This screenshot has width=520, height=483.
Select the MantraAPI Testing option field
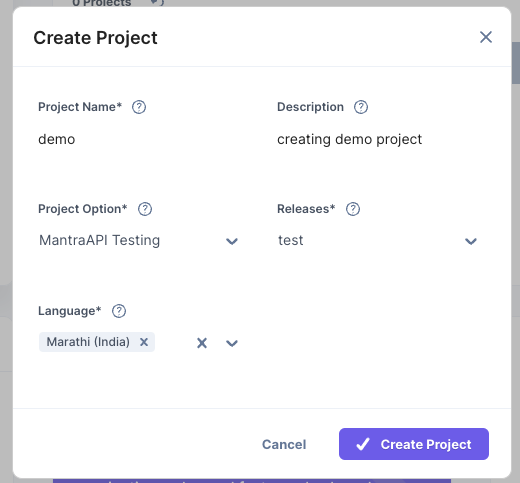pos(138,241)
